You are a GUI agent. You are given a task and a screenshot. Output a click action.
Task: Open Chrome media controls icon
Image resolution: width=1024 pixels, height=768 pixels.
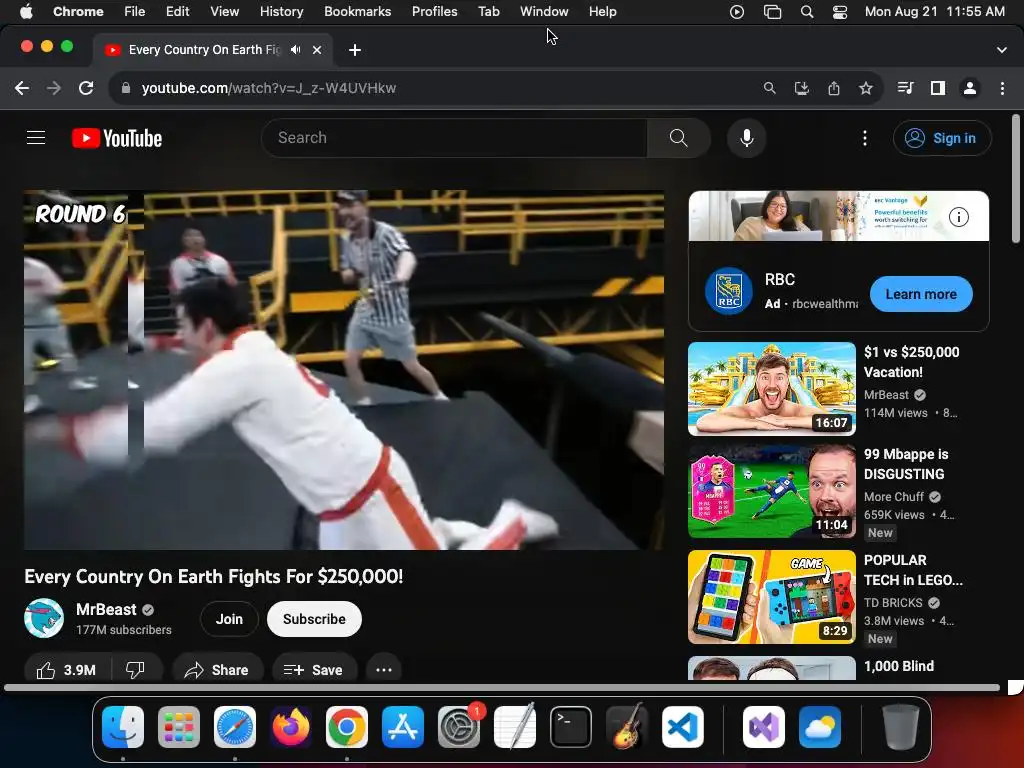point(905,88)
